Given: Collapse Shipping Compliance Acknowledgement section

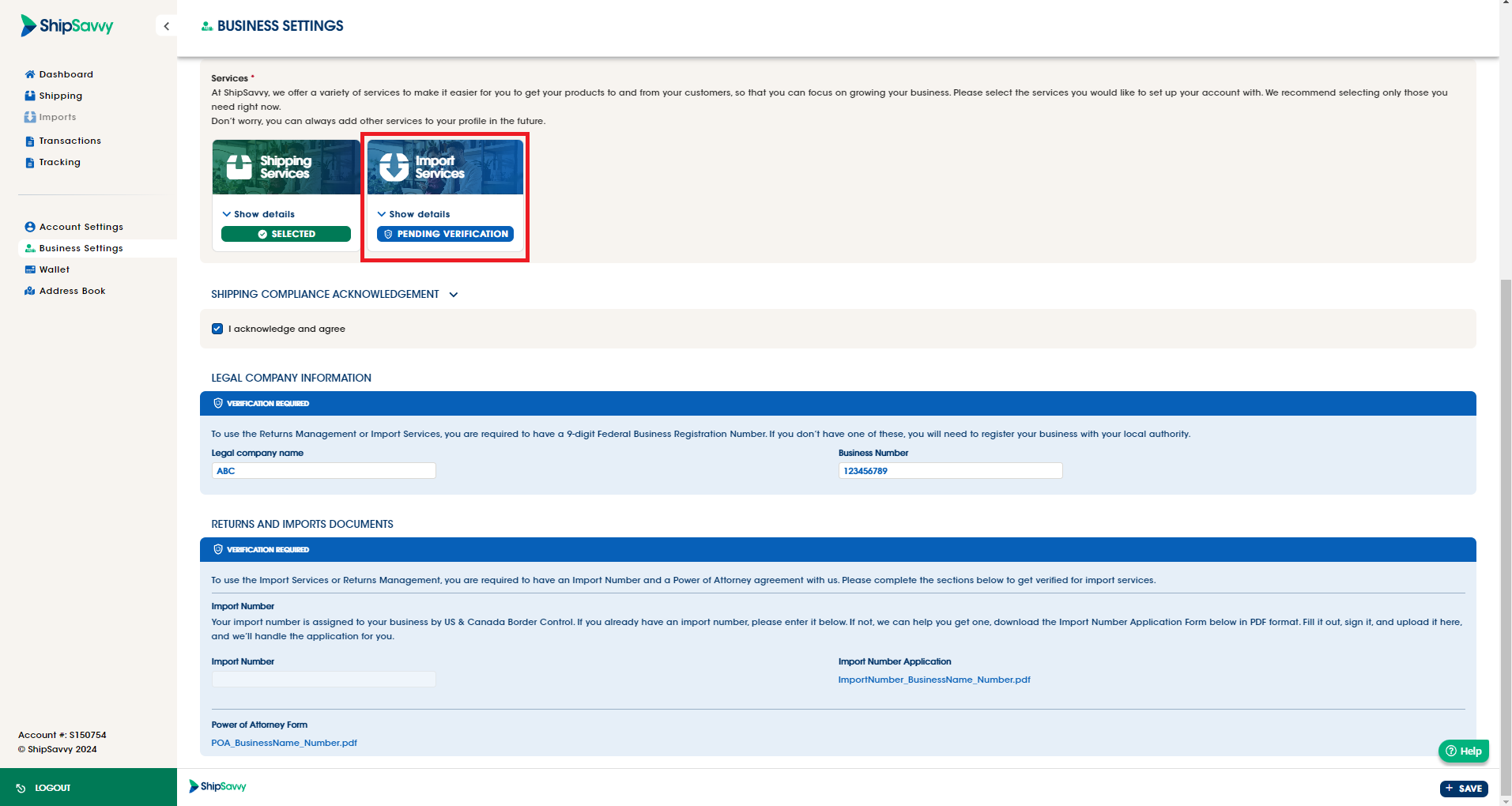Looking at the screenshot, I should coord(454,295).
